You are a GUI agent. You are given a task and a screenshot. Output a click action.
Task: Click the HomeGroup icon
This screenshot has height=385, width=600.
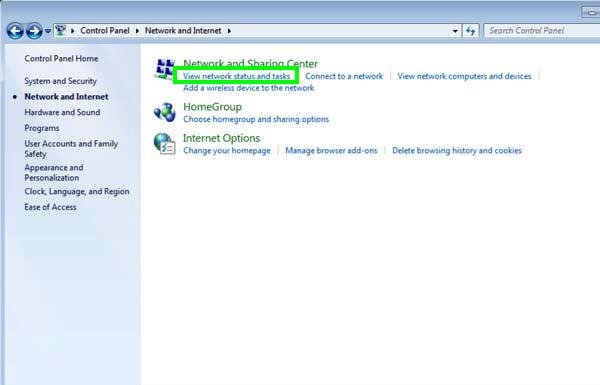pos(165,113)
